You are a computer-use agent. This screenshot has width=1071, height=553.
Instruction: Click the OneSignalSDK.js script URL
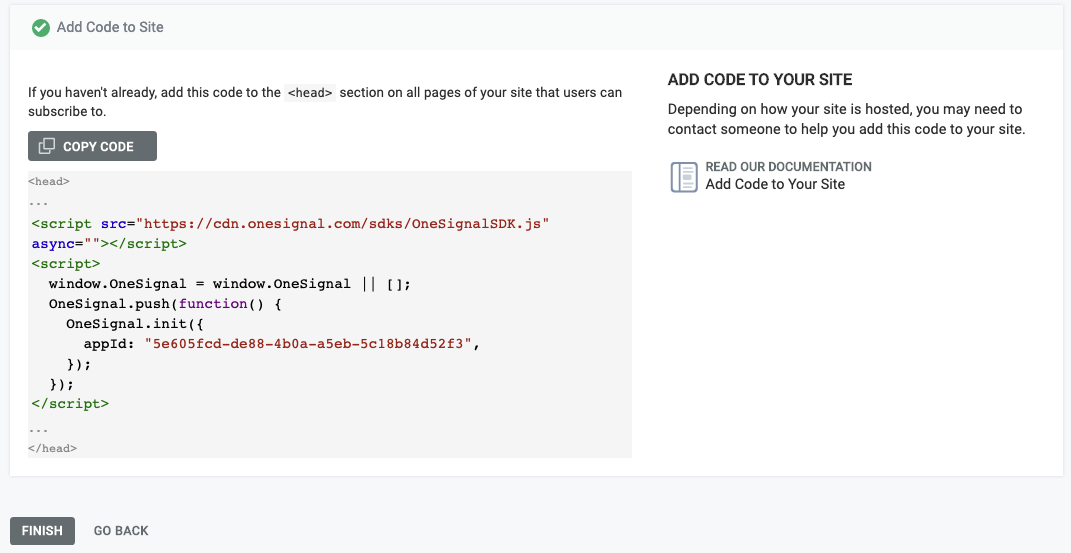343,224
